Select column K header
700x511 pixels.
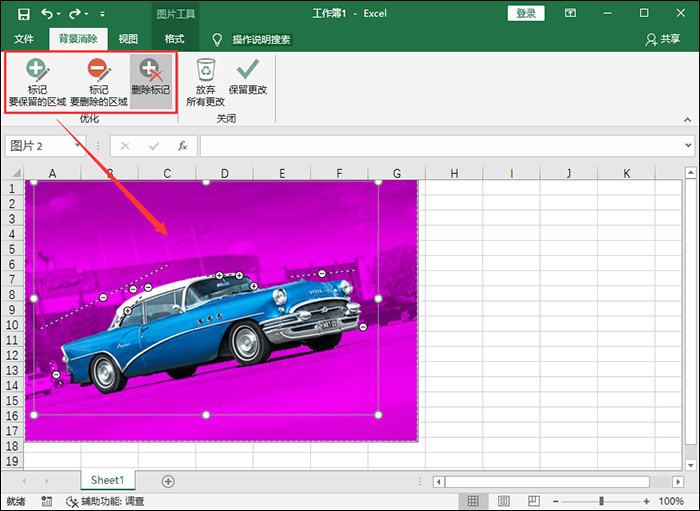click(626, 173)
